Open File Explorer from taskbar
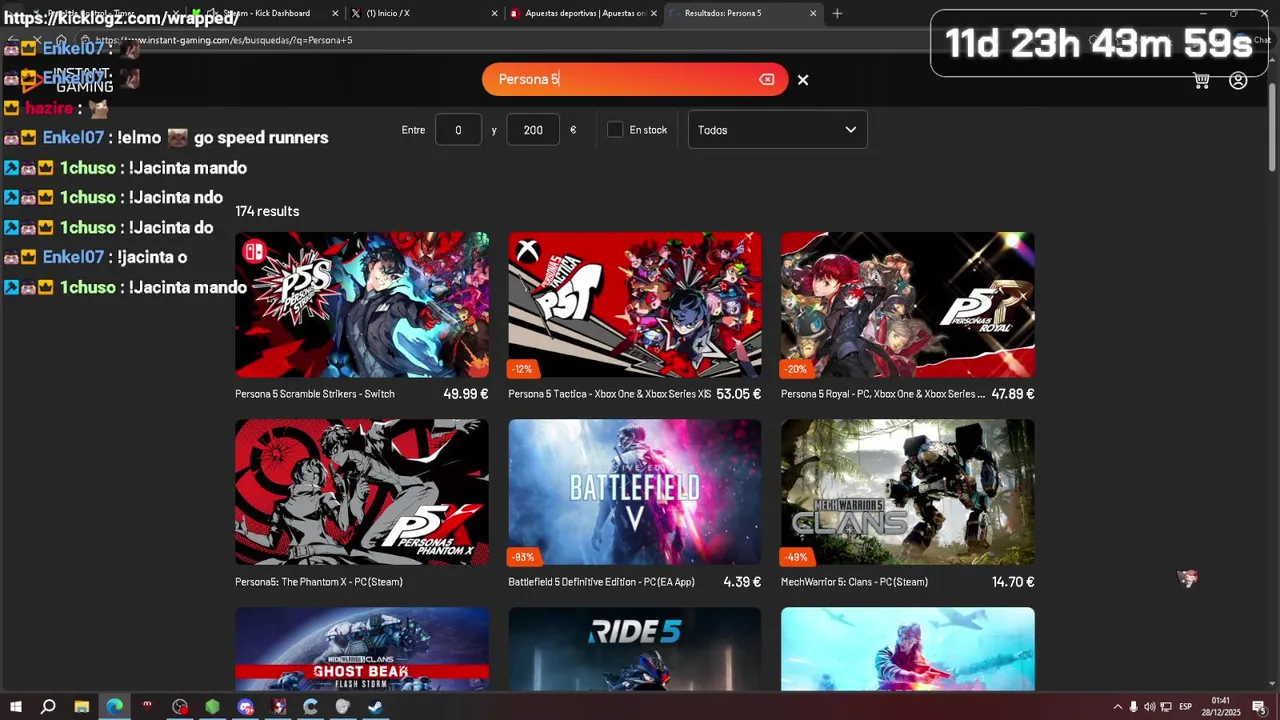1280x720 pixels. (x=82, y=707)
